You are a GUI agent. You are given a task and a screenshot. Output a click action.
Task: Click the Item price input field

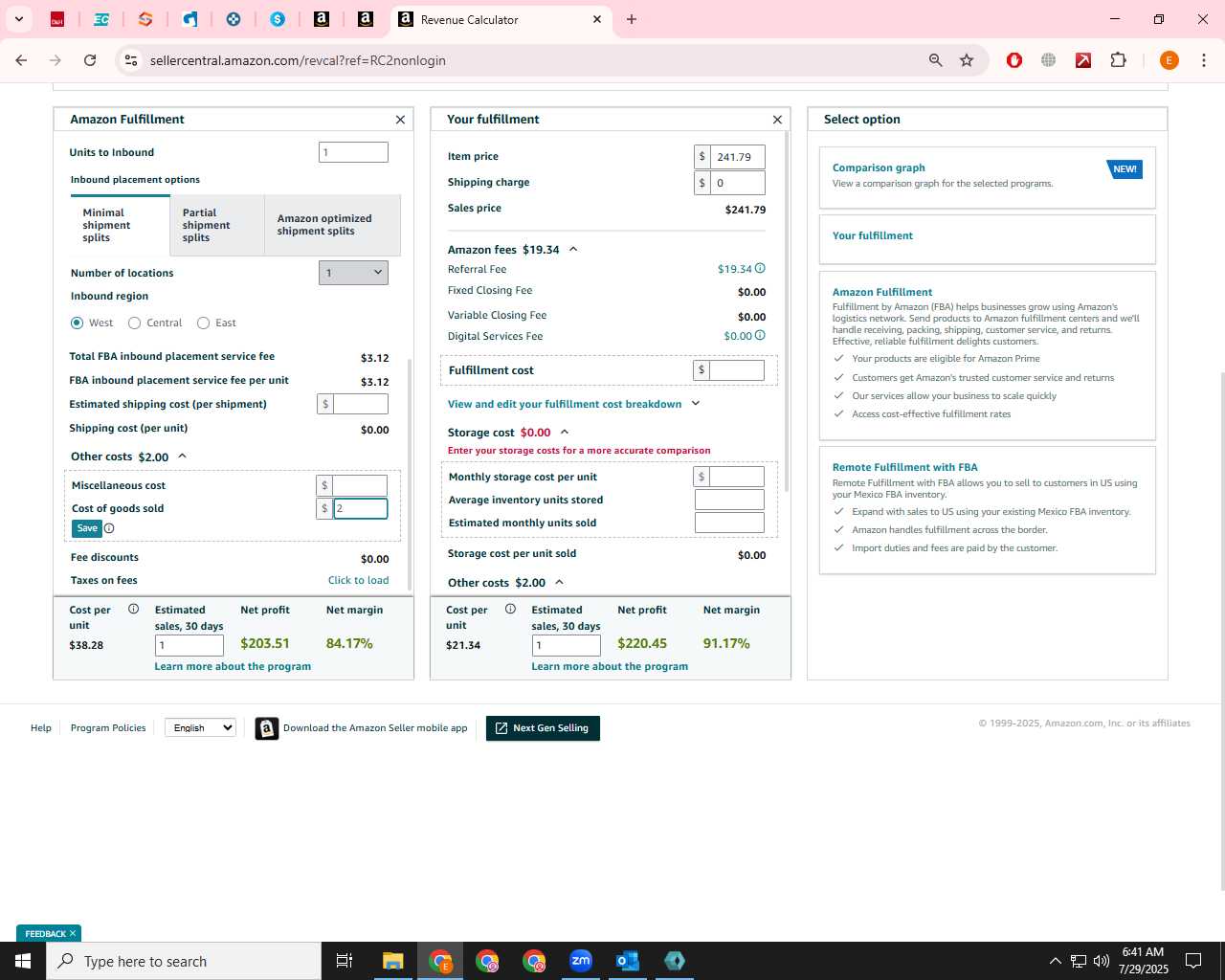pos(737,157)
